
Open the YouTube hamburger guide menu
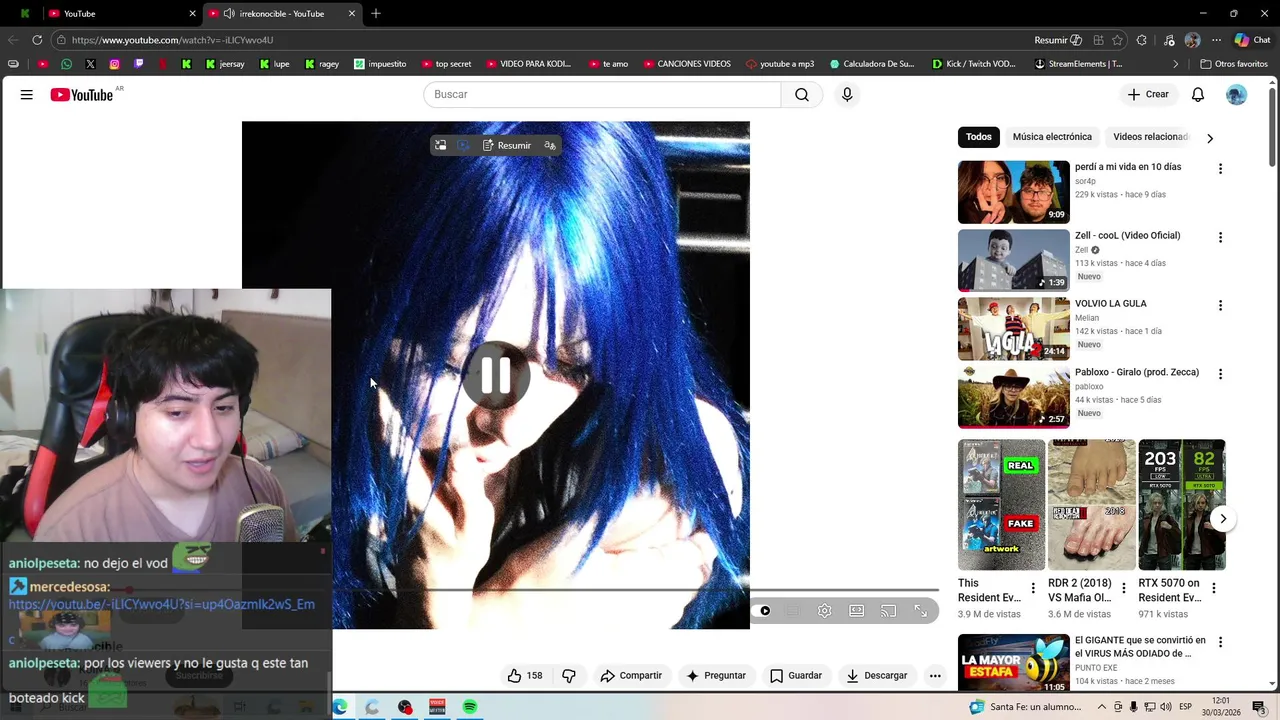pos(27,95)
